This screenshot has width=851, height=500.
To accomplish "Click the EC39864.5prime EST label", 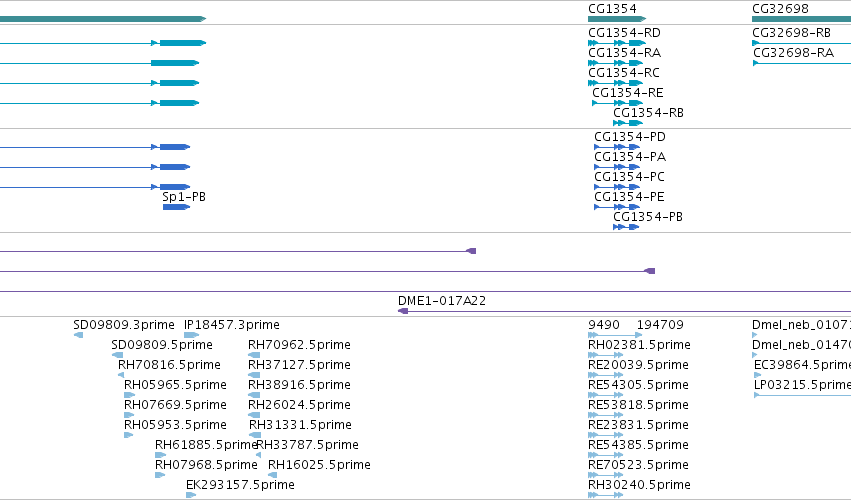I will pyautogui.click(x=802, y=365).
